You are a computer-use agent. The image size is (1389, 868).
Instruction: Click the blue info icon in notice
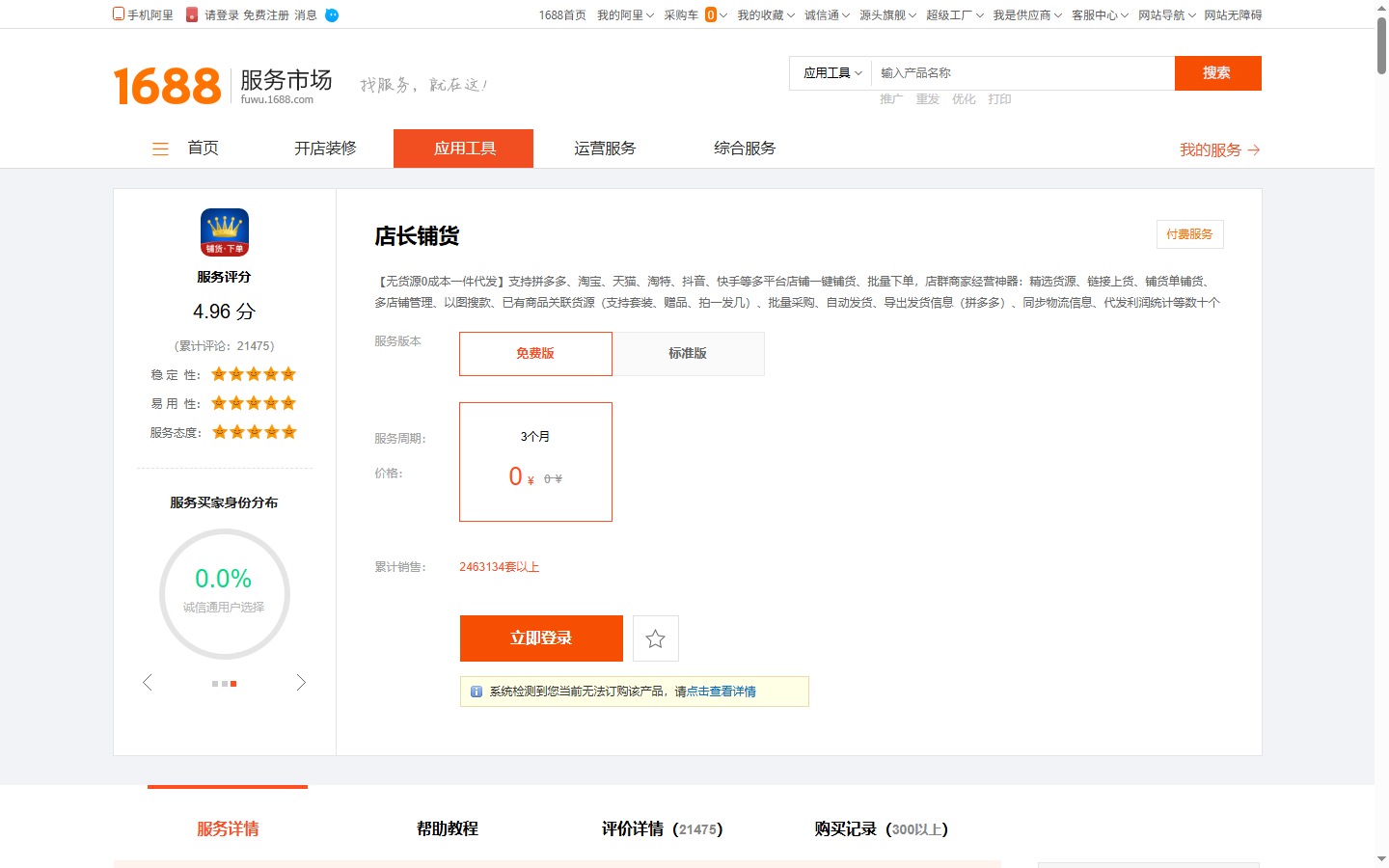[476, 692]
